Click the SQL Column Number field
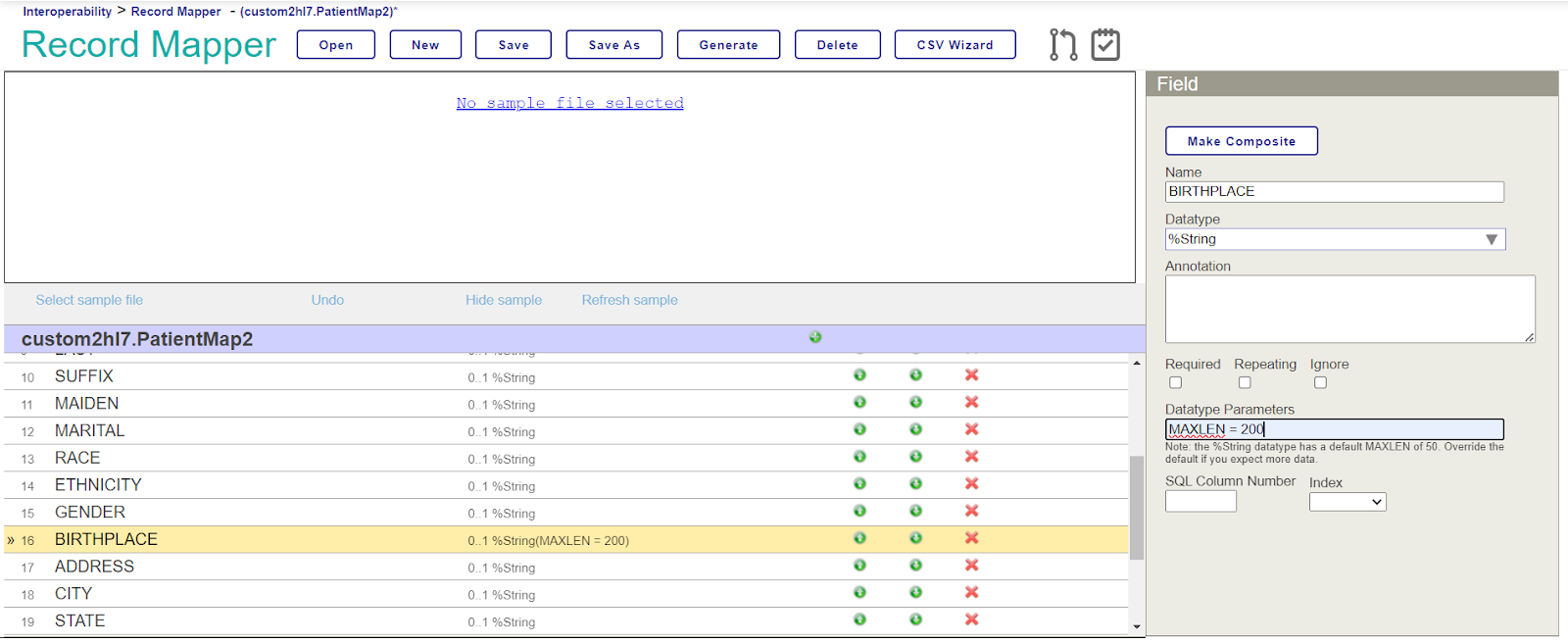This screenshot has height=643, width=1568. click(x=1200, y=502)
